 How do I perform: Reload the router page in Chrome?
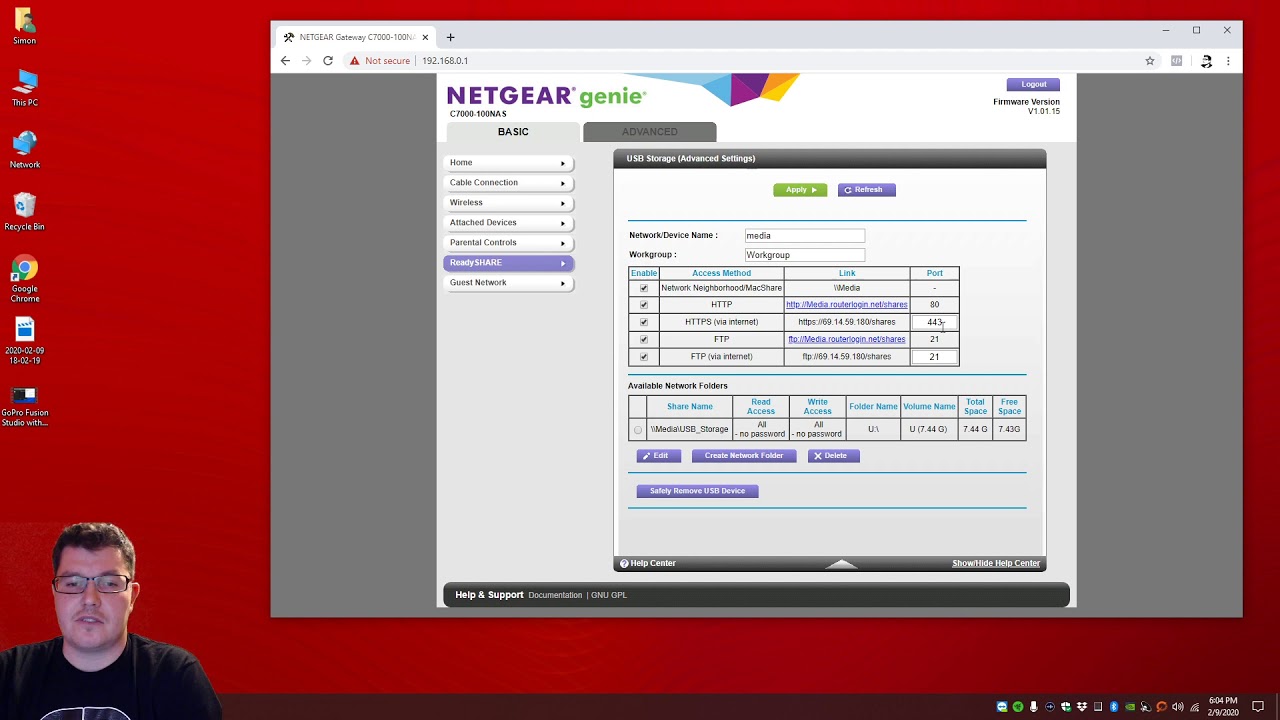click(327, 61)
